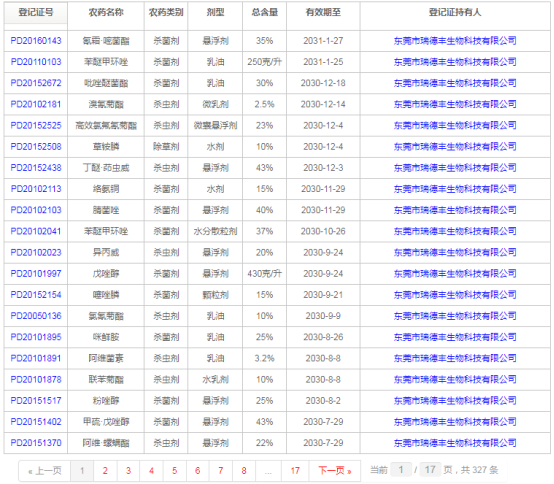Image resolution: width=554 pixels, height=484 pixels.
Task: Select the 2030-8-26 expiry date cell
Action: click(x=323, y=337)
